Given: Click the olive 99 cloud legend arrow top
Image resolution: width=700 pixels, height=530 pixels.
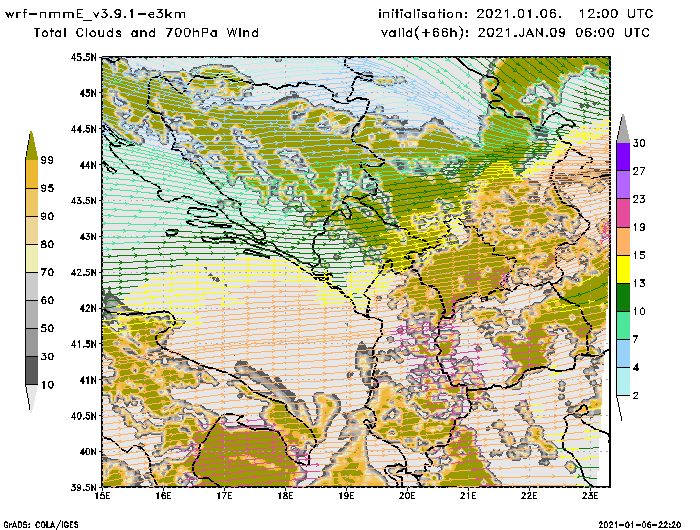Looking at the screenshot, I should 31,146.
